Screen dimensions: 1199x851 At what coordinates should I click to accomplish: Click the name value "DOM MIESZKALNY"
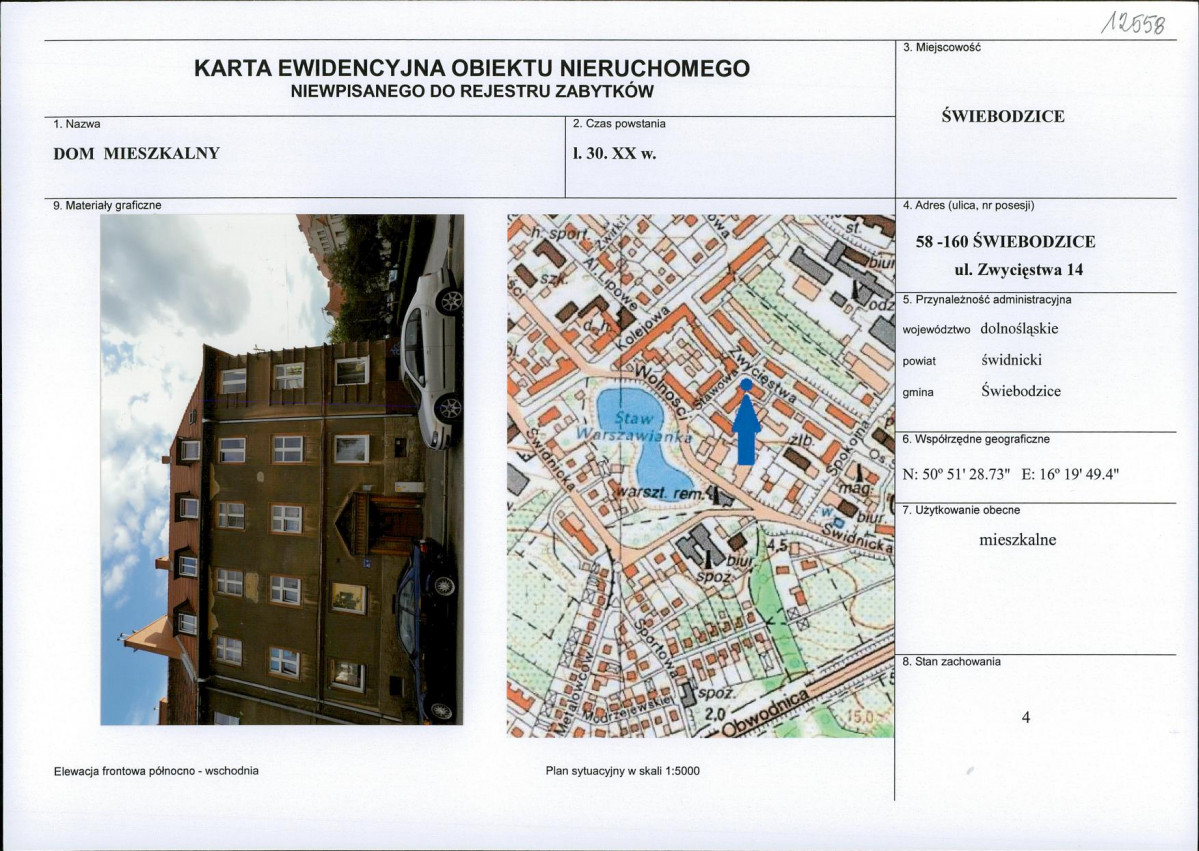[x=136, y=153]
